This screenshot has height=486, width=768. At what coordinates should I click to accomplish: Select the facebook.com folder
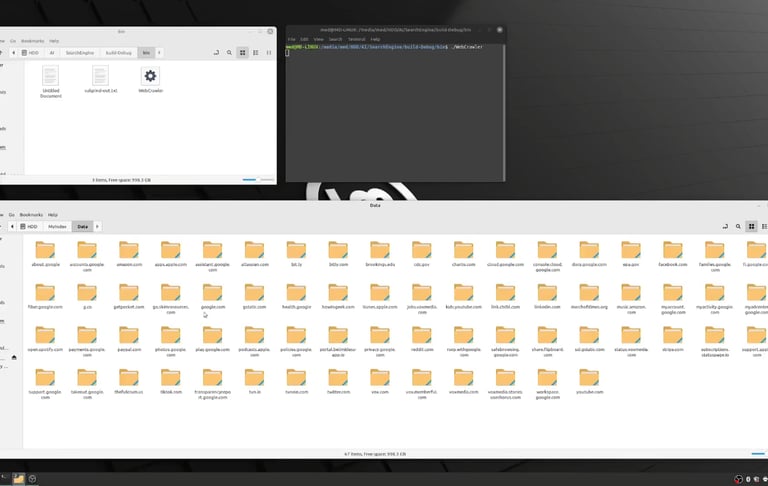pos(673,254)
